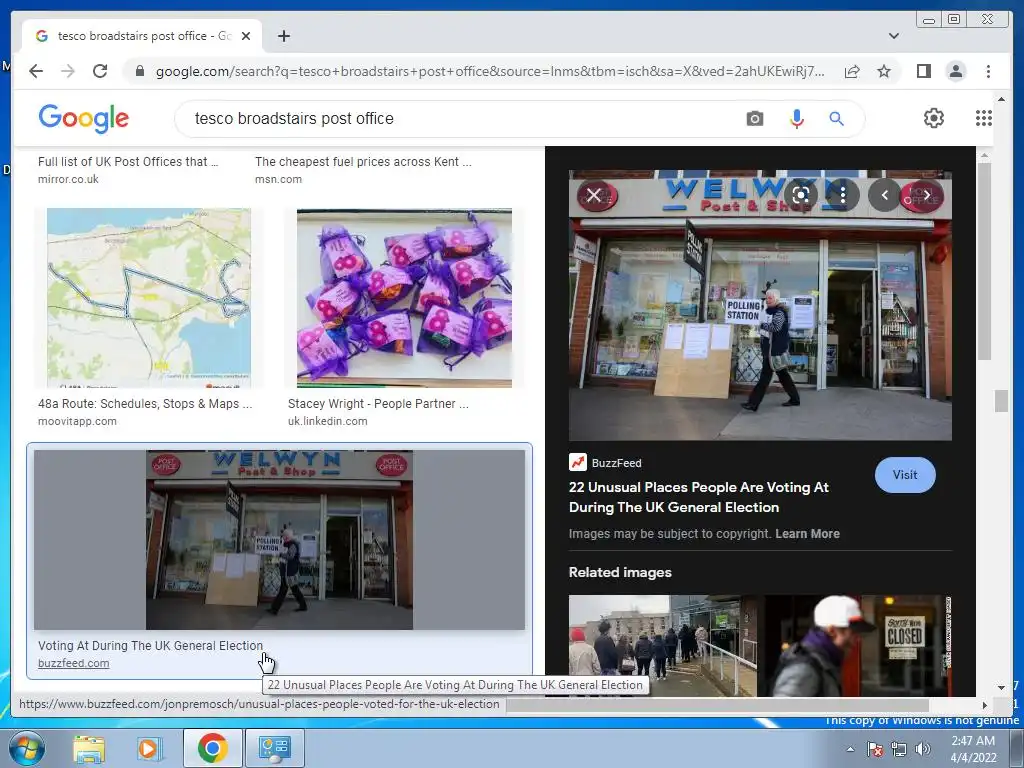Switch to Chrome taskbar button
Viewport: 1024px width, 768px height.
212,748
